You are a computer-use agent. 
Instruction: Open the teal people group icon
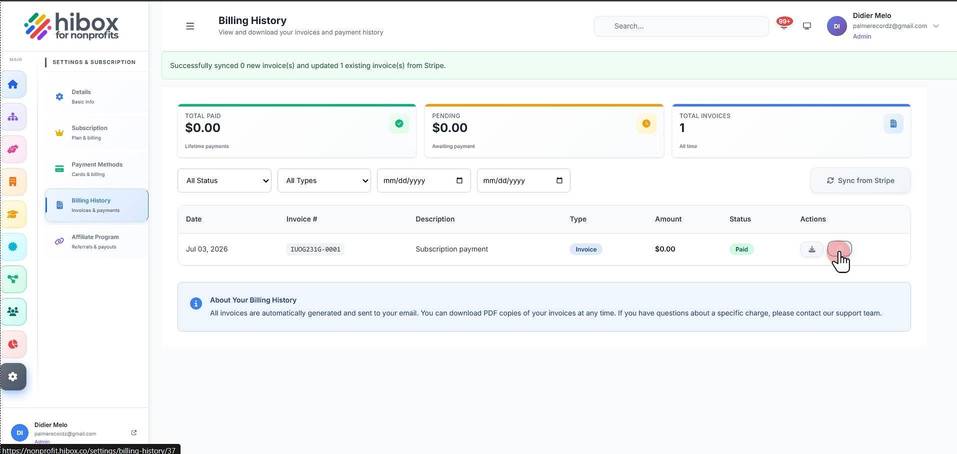pos(13,311)
